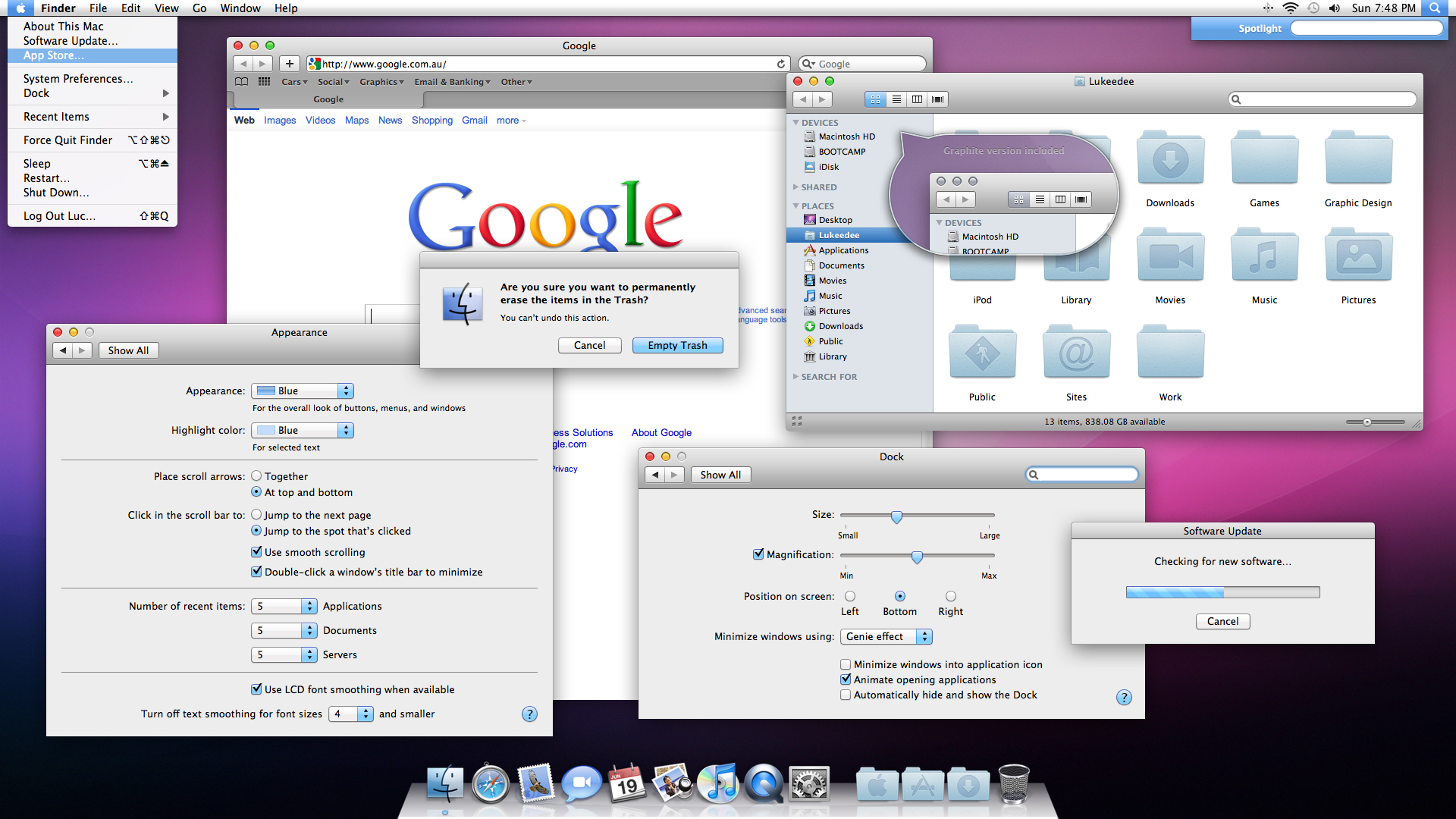This screenshot has height=819, width=1456.
Task: Open Recent Items submenu
Action: click(93, 116)
